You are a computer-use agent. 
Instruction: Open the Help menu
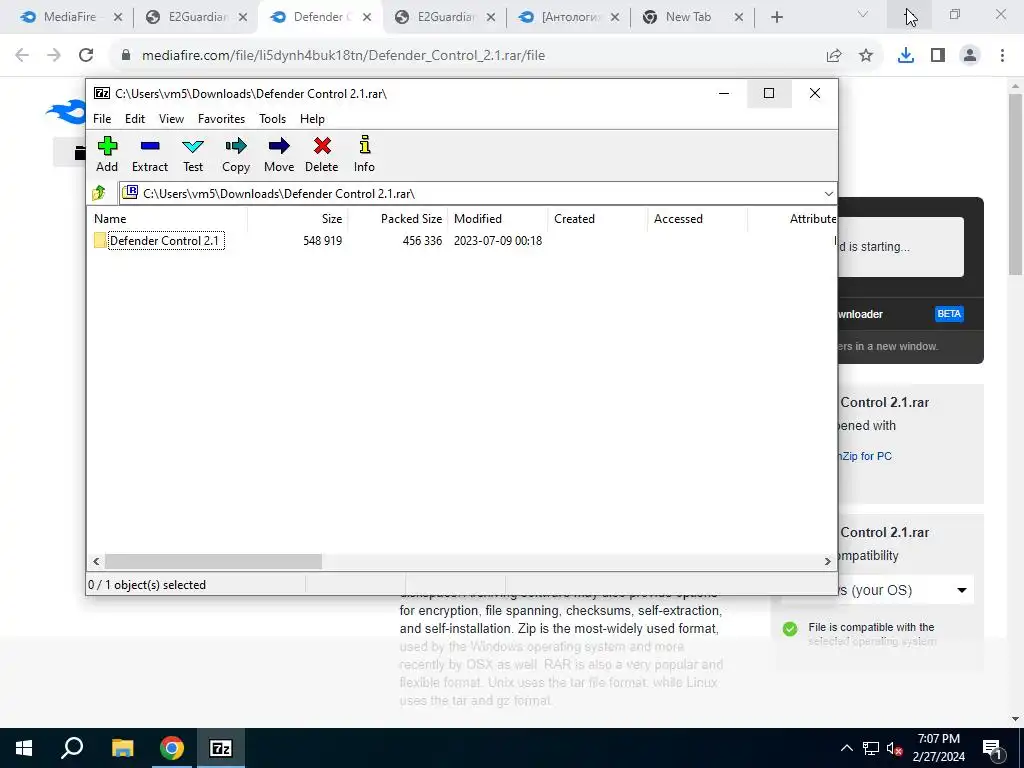(x=312, y=119)
